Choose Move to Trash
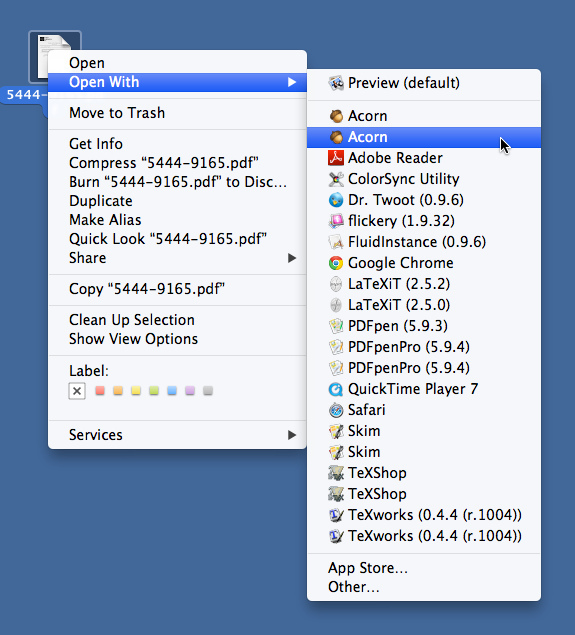 [x=117, y=113]
